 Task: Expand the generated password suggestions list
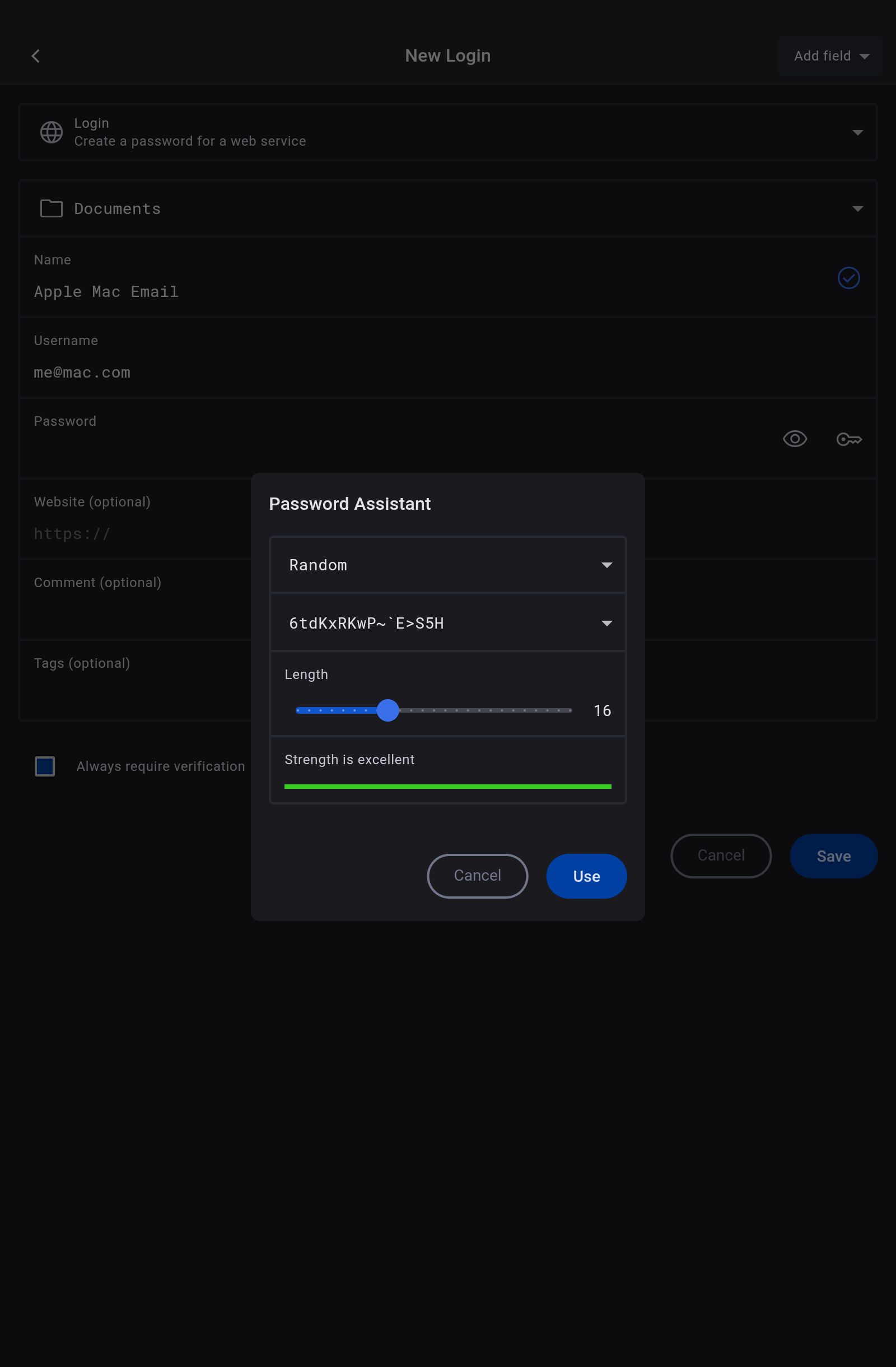(x=606, y=623)
